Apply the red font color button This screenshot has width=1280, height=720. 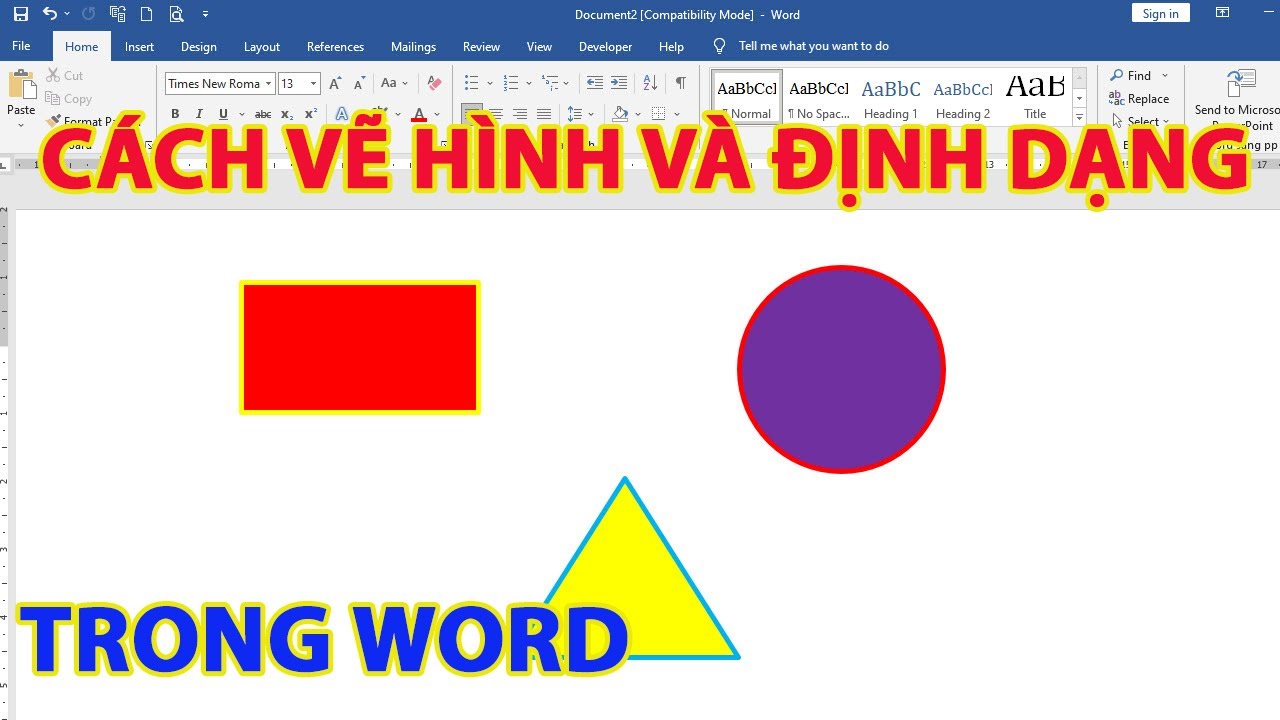pyautogui.click(x=419, y=113)
